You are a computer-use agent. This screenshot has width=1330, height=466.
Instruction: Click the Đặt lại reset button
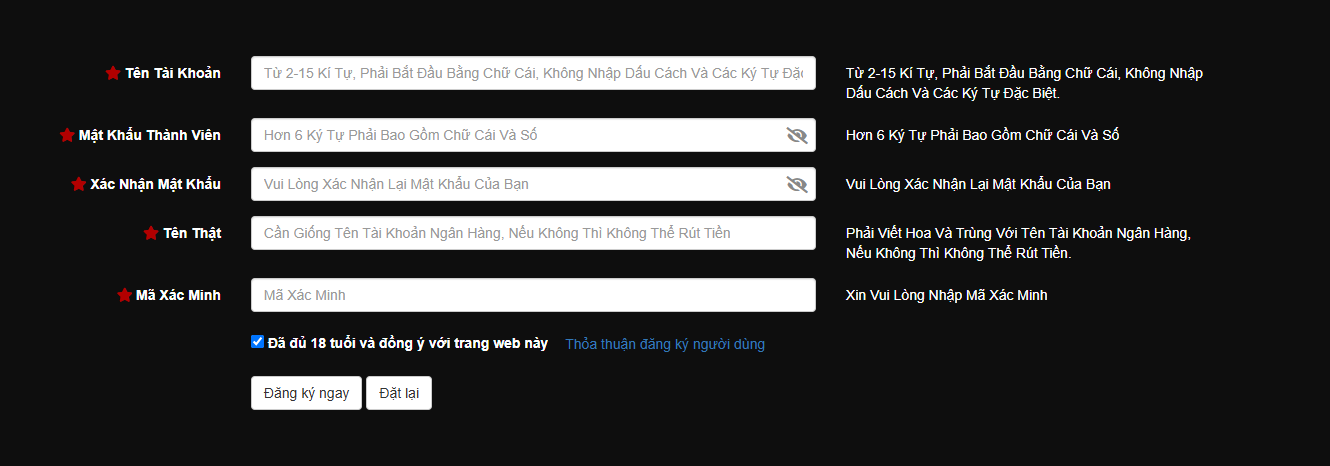pyautogui.click(x=399, y=393)
